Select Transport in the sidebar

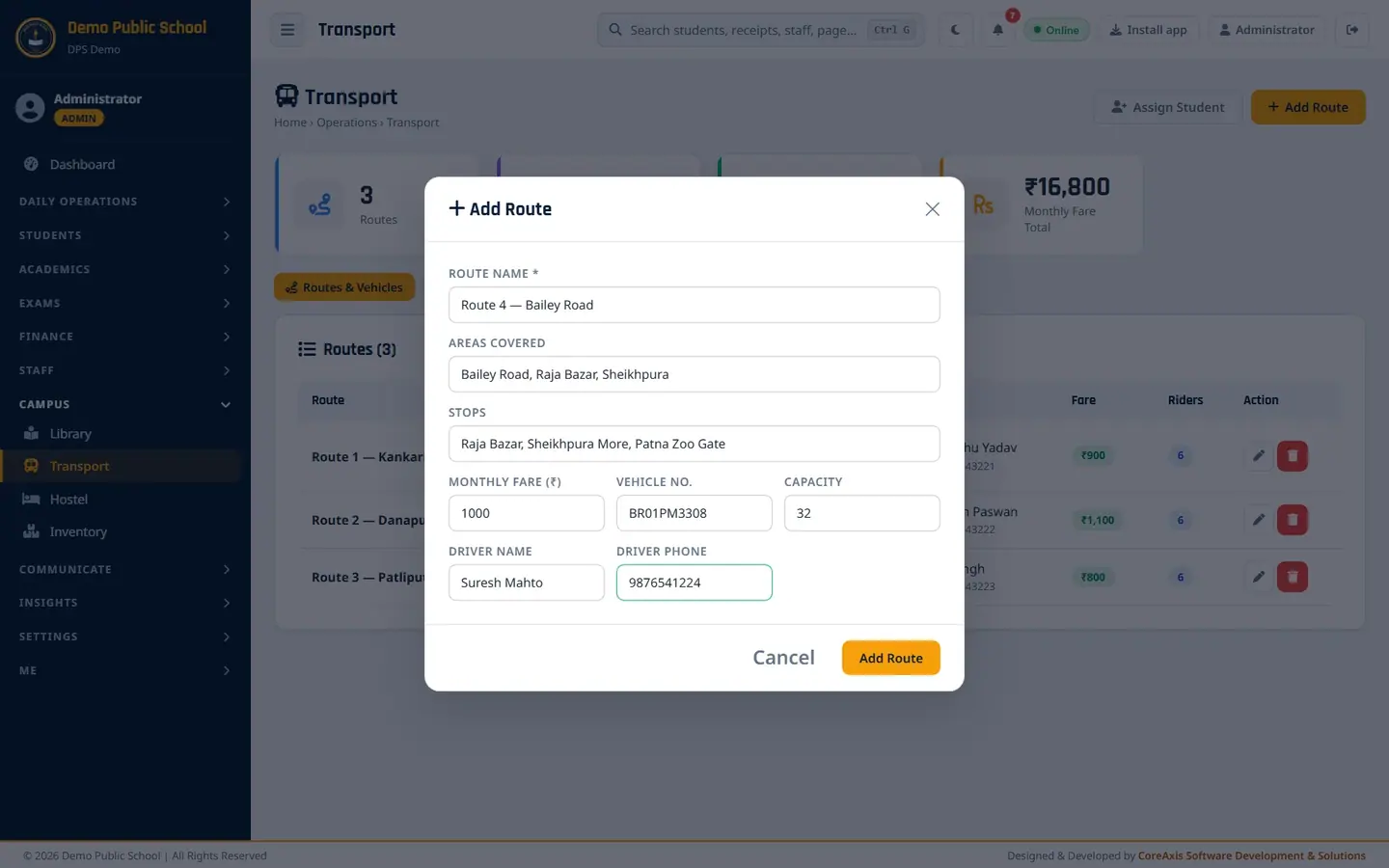(121, 467)
